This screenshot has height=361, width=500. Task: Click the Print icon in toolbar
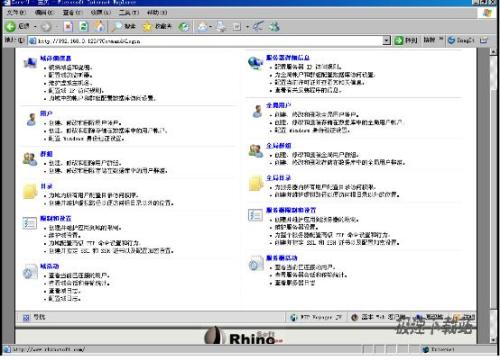pyautogui.click(x=221, y=26)
